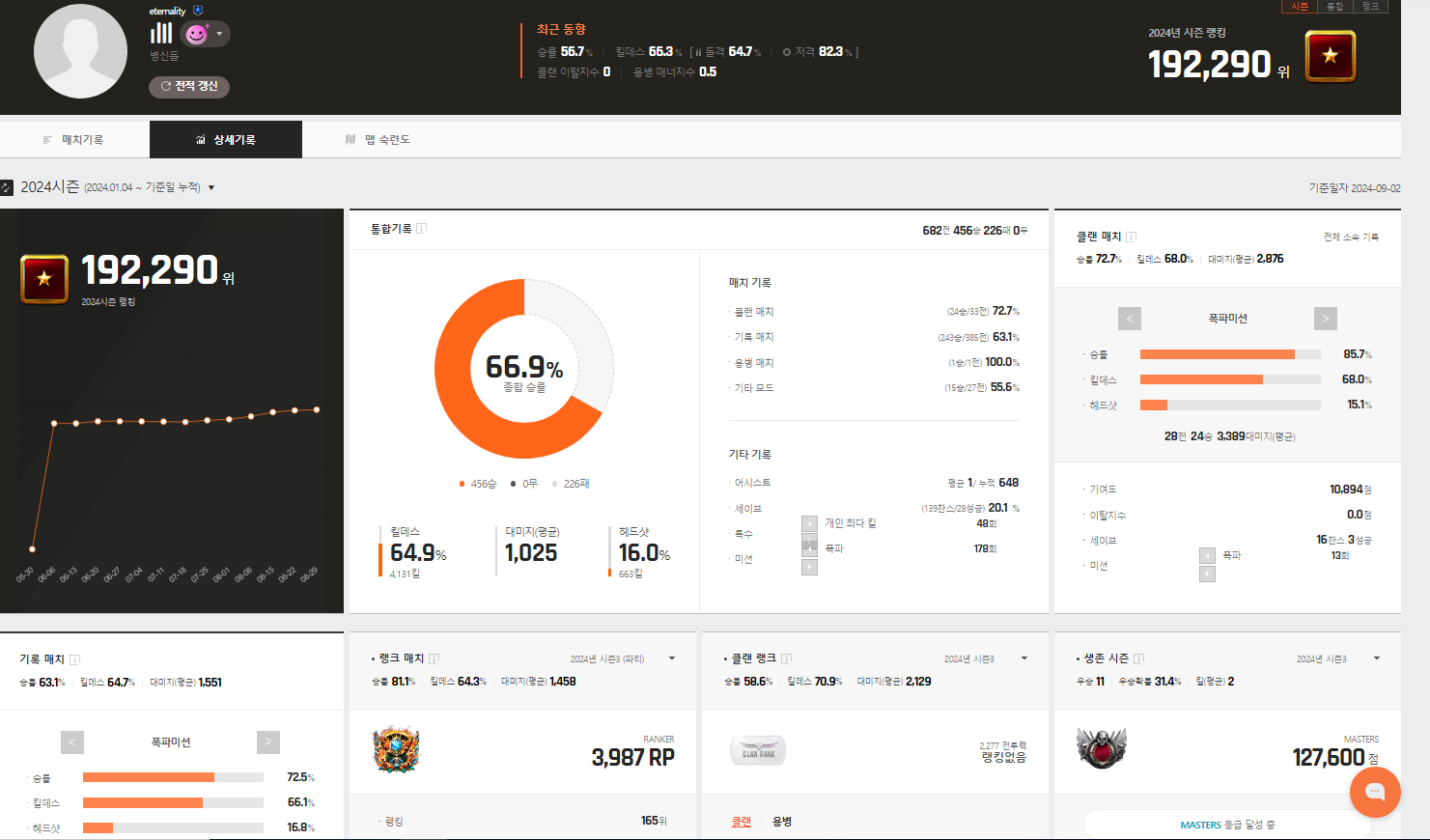Switch ranking view to 통합
1430x840 pixels.
click(x=1334, y=7)
